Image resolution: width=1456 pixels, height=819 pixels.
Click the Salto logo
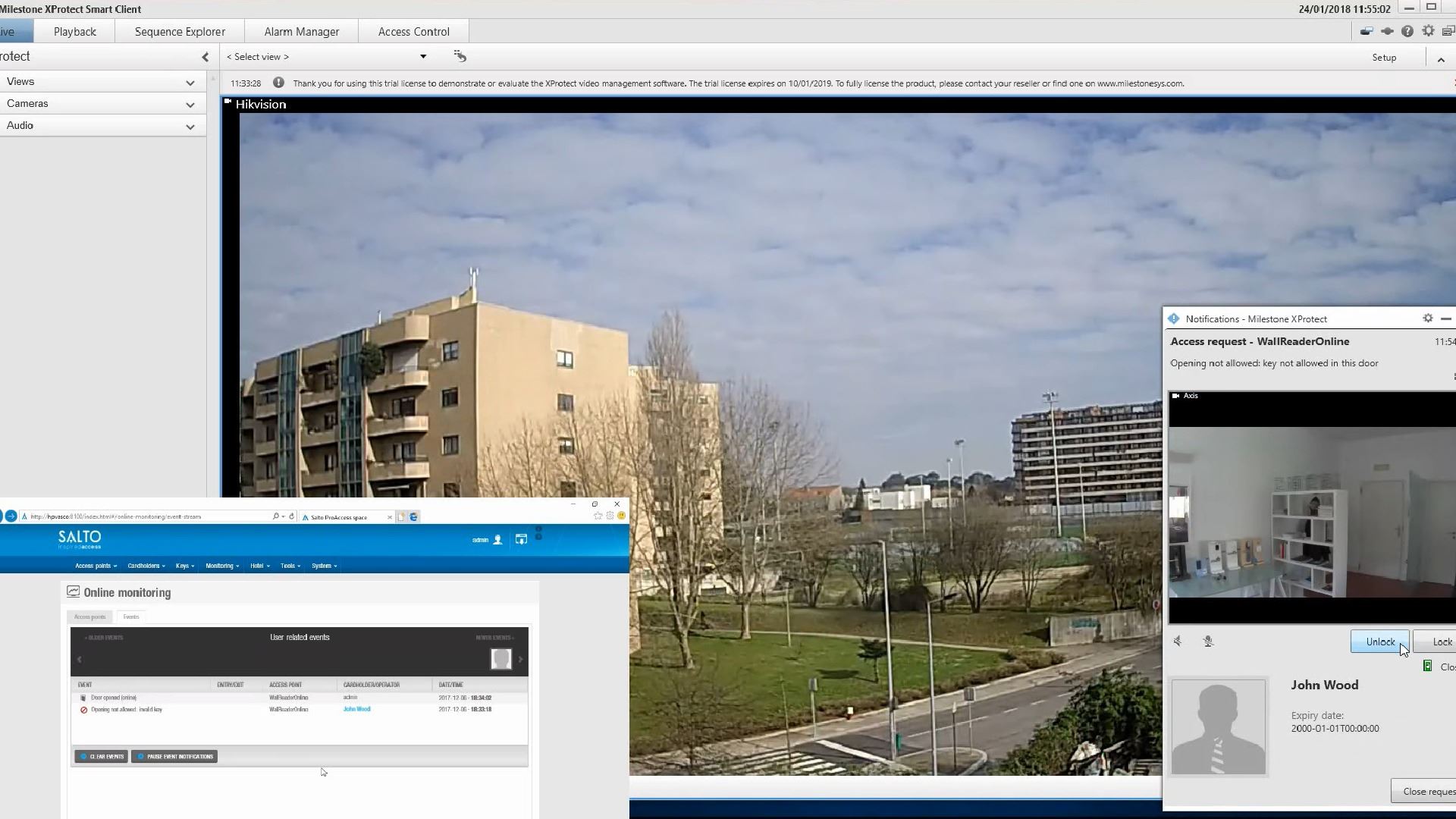[x=80, y=539]
